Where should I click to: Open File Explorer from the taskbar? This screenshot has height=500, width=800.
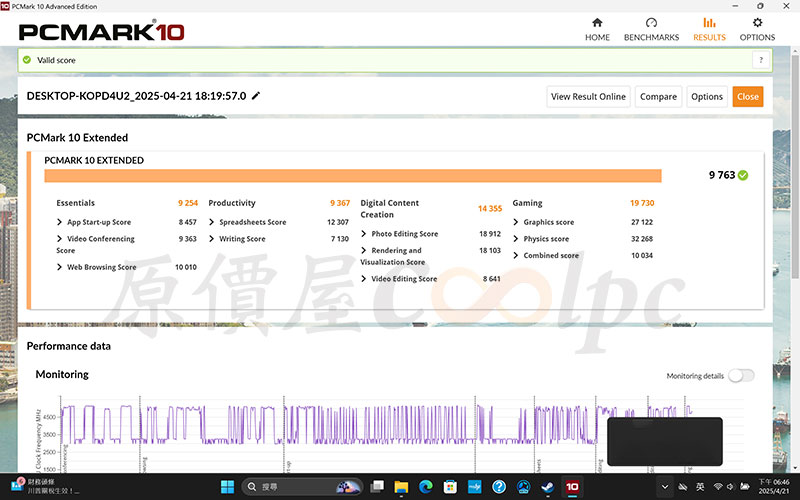pyautogui.click(x=401, y=487)
